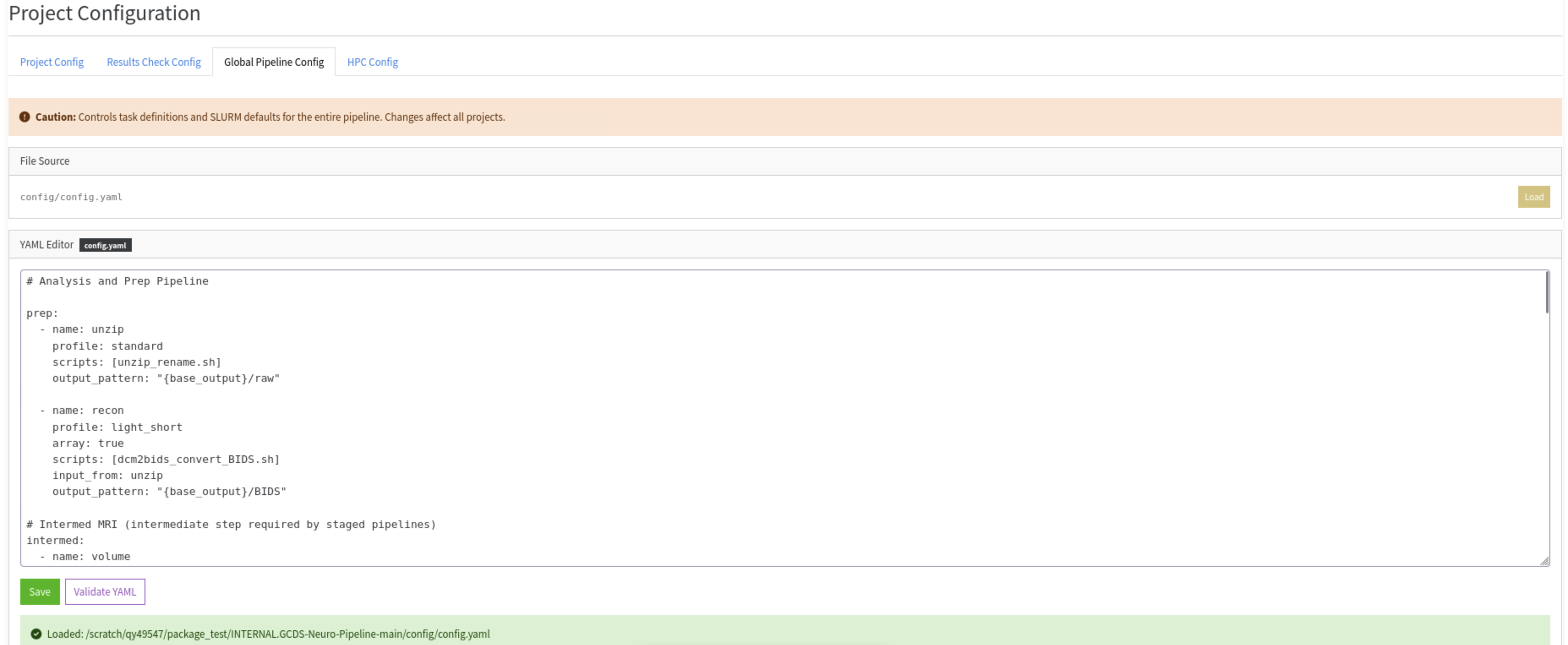Click the Load button
1568x645 pixels.
1533,196
